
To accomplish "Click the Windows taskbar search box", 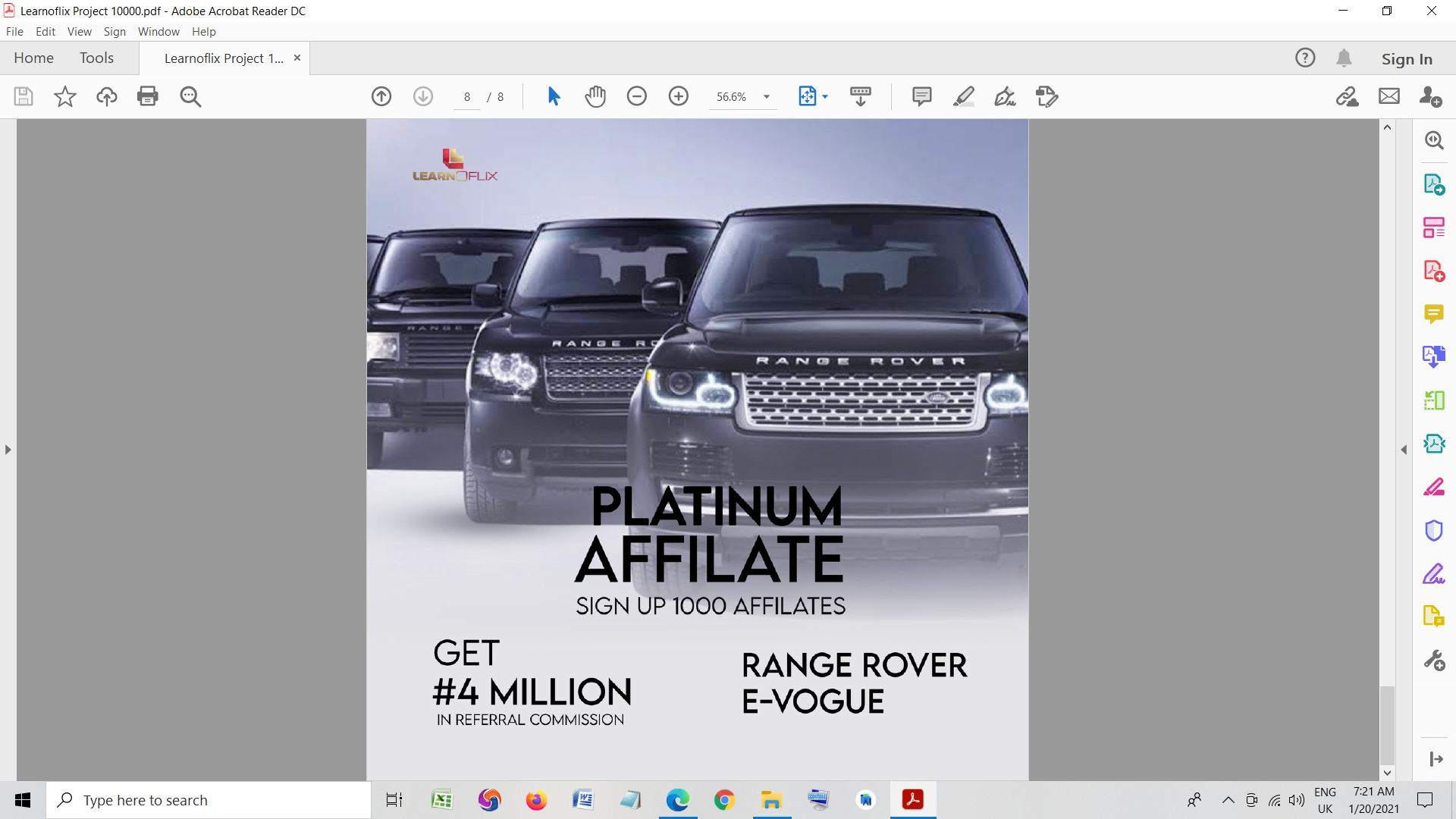I will tap(209, 800).
